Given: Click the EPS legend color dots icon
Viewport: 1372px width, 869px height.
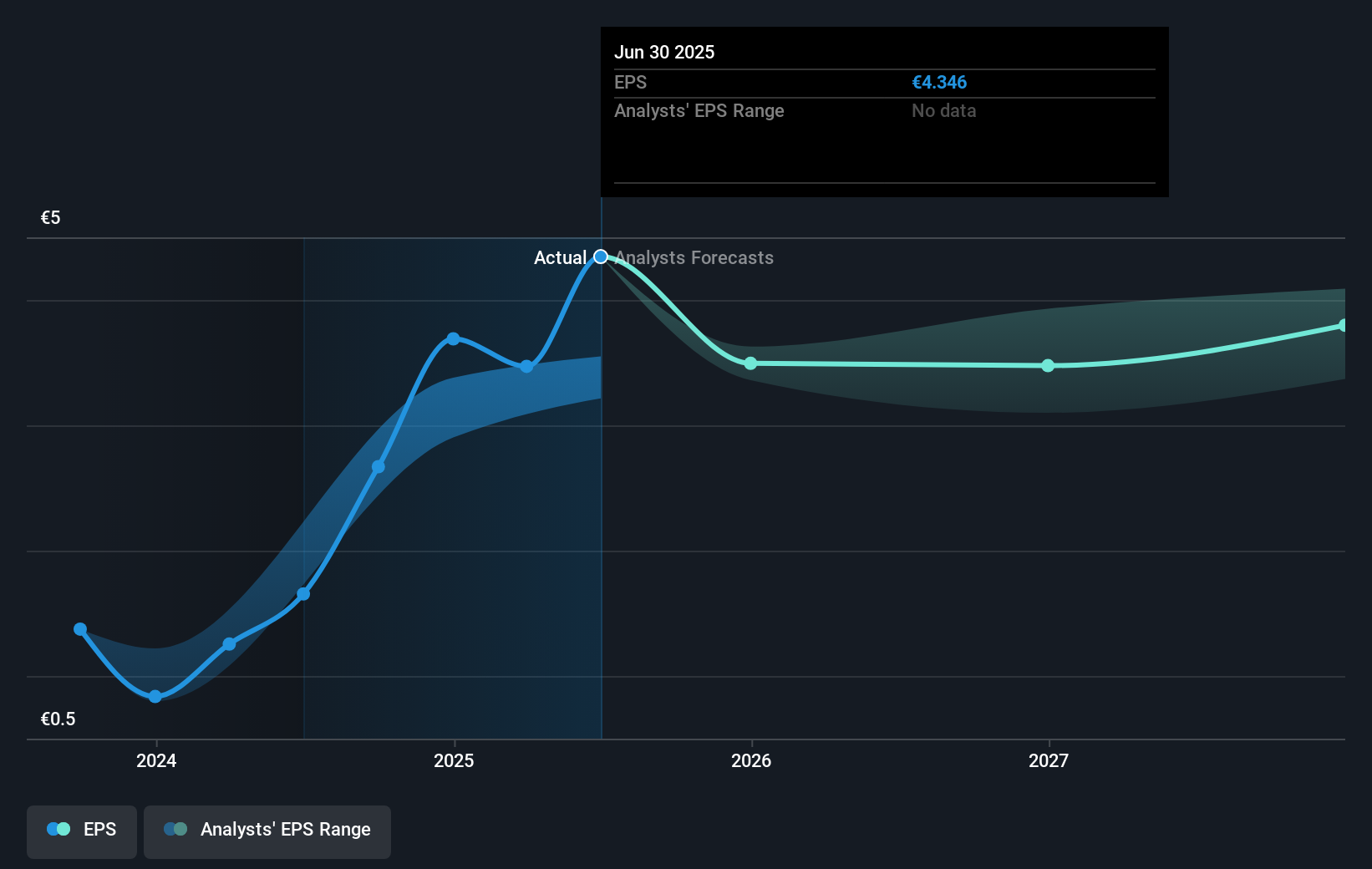Looking at the screenshot, I should point(58,830).
